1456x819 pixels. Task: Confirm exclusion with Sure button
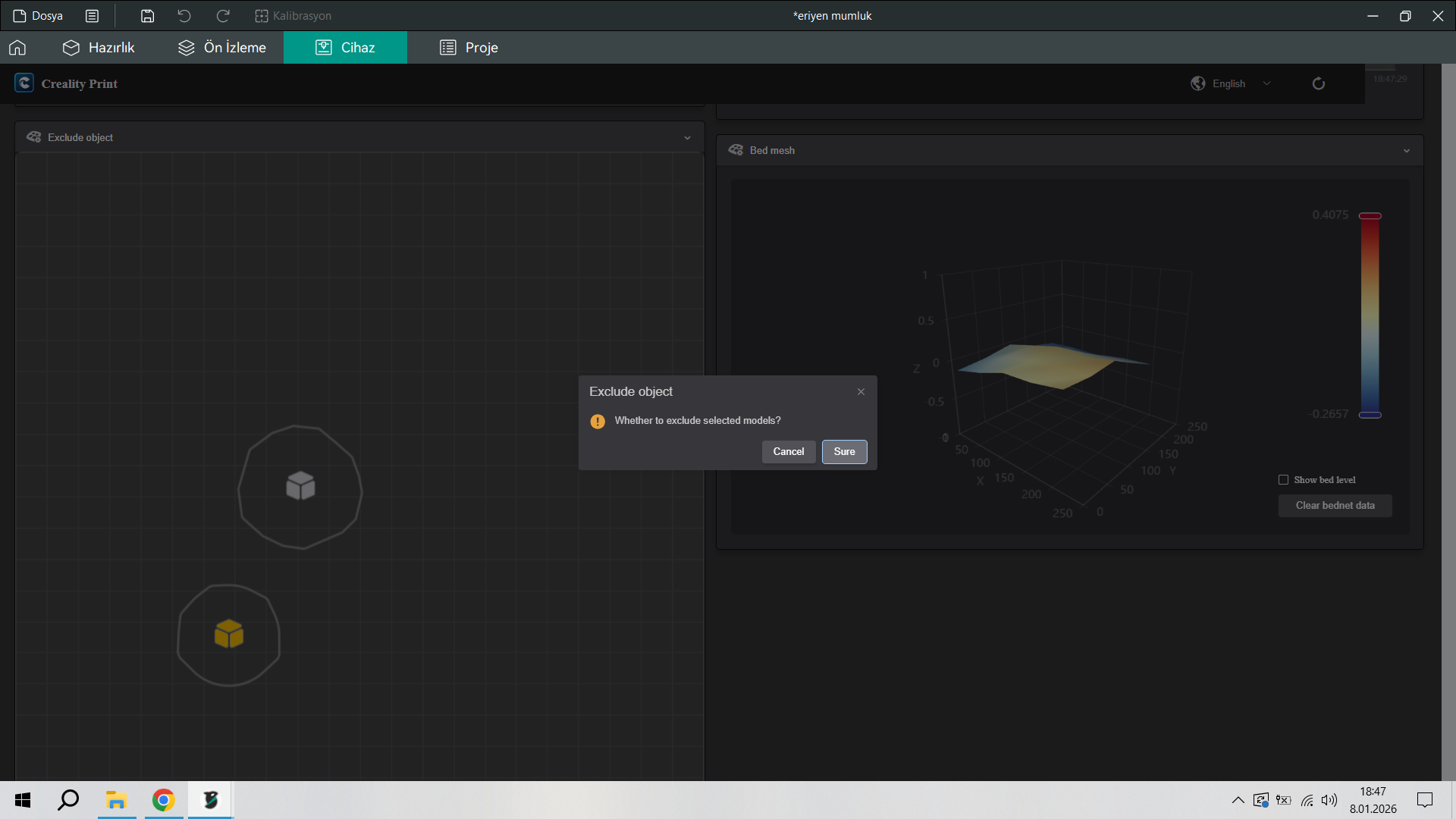pyautogui.click(x=844, y=452)
